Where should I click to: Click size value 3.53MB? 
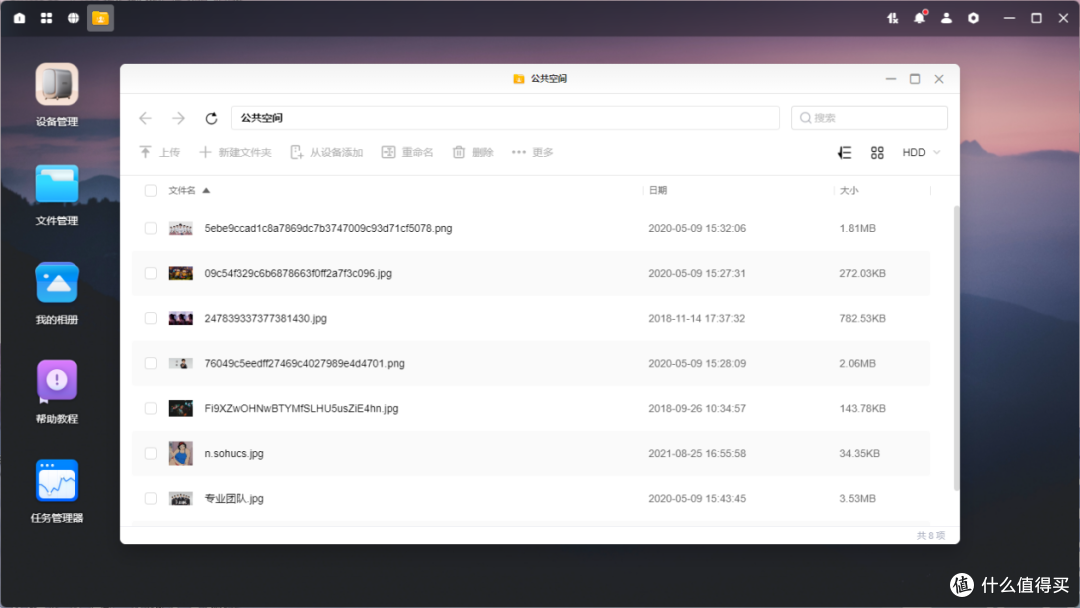(857, 499)
